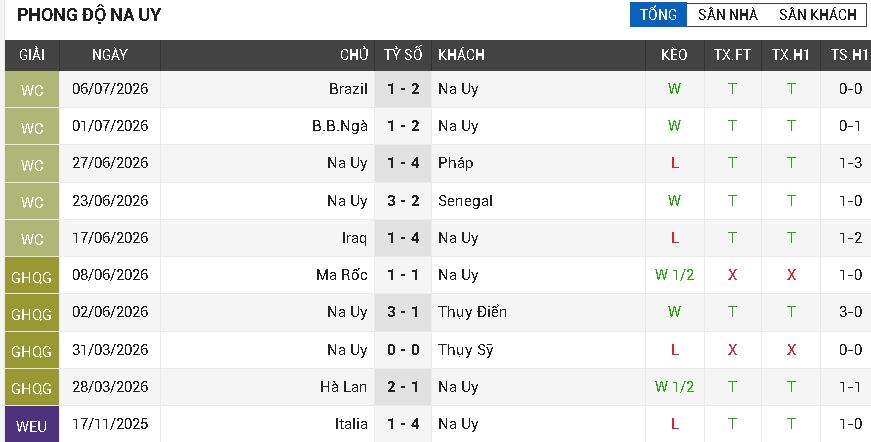Switch to the TỔNG tab
Screen dimensions: 871x442
658,14
